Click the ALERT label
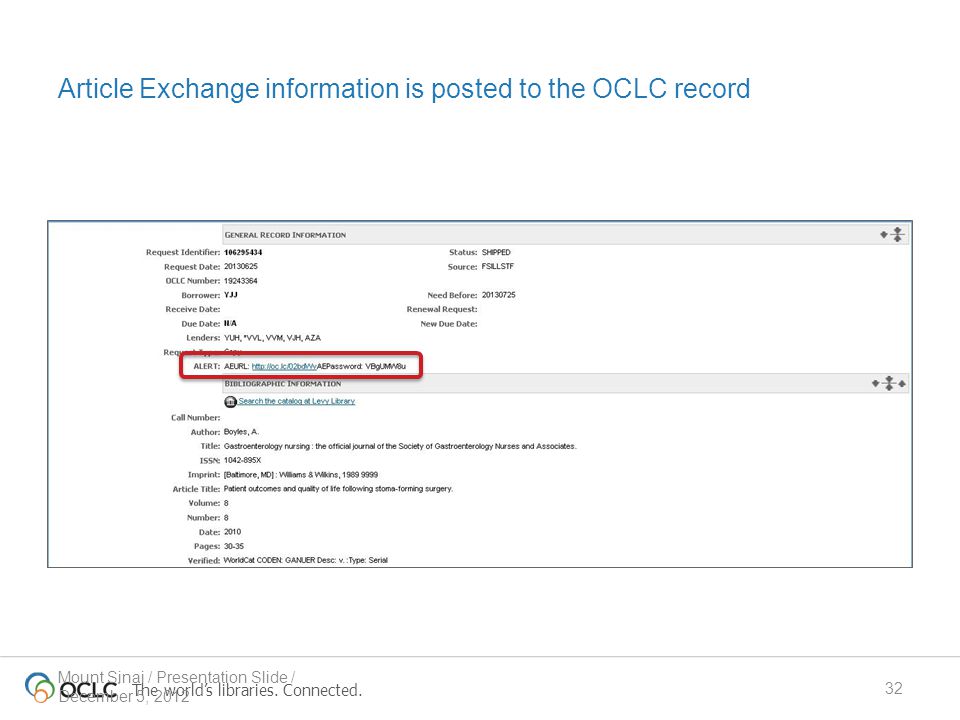960x720 pixels. tap(206, 366)
